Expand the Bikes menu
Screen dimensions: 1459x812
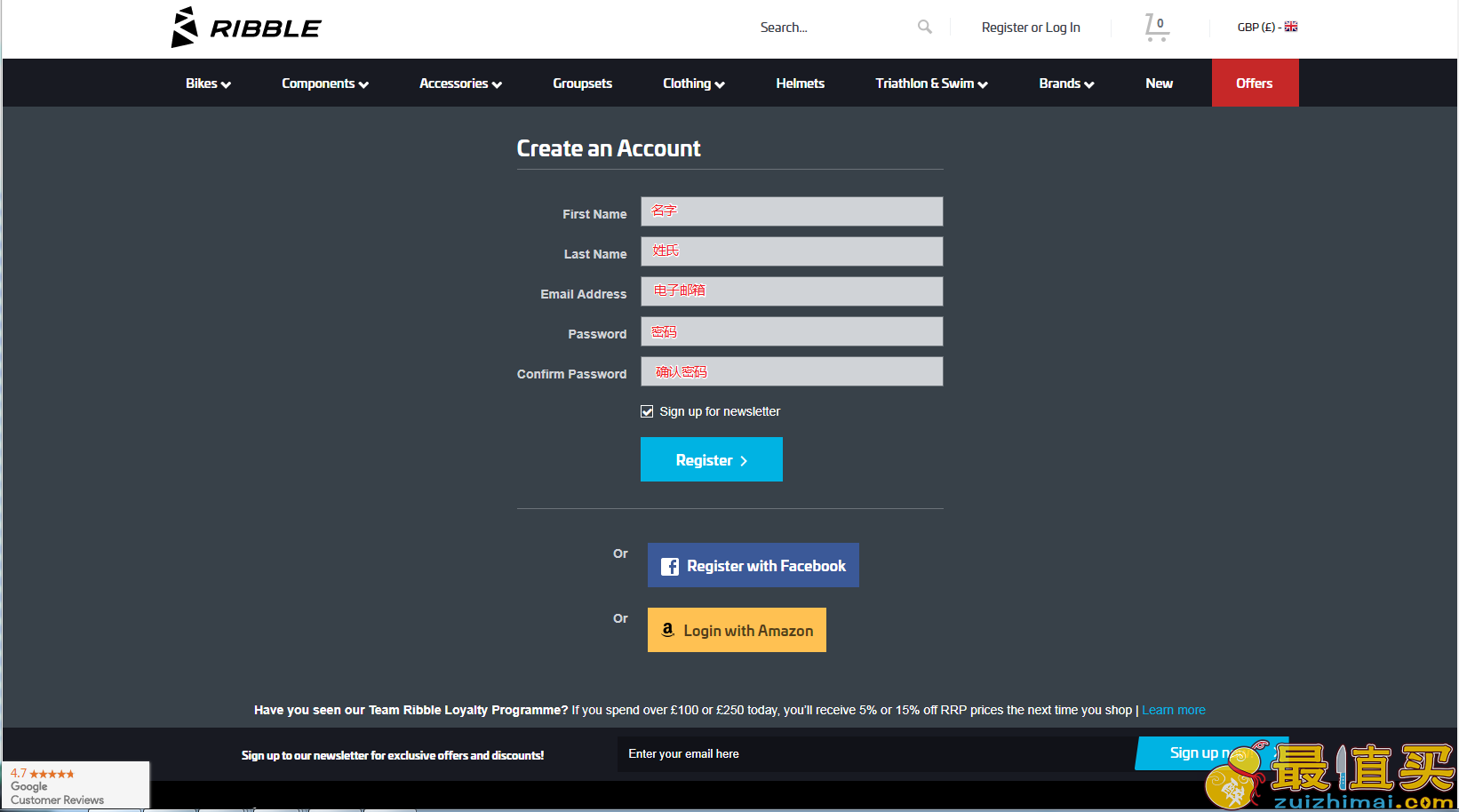[x=208, y=84]
